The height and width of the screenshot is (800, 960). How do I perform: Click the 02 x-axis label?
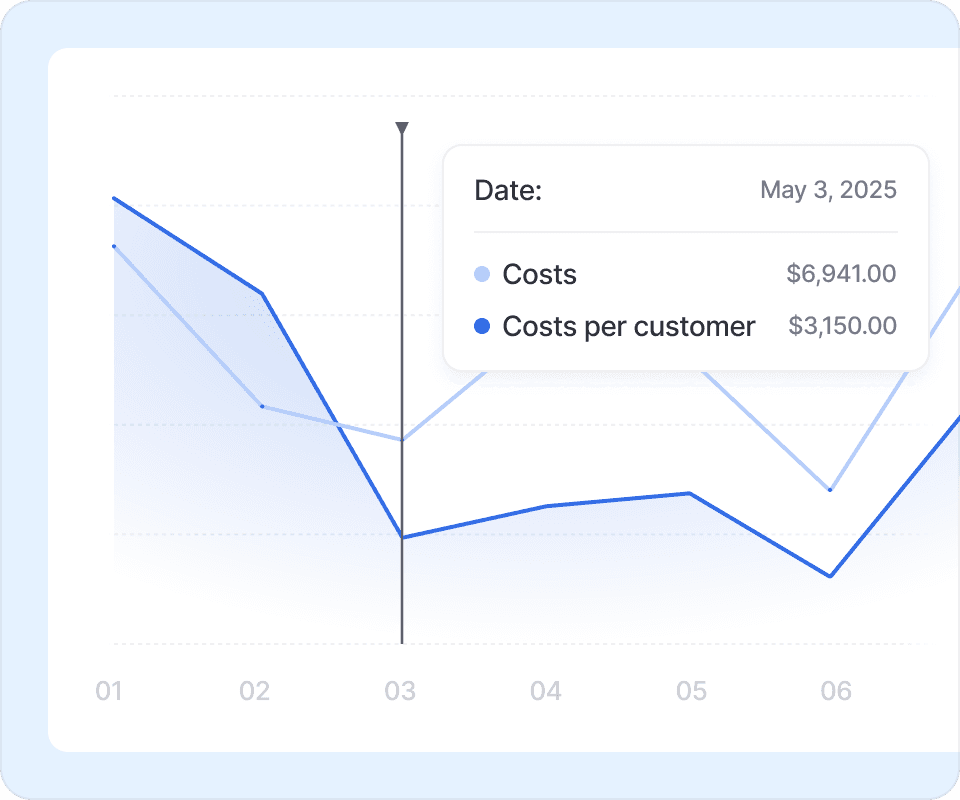[255, 691]
